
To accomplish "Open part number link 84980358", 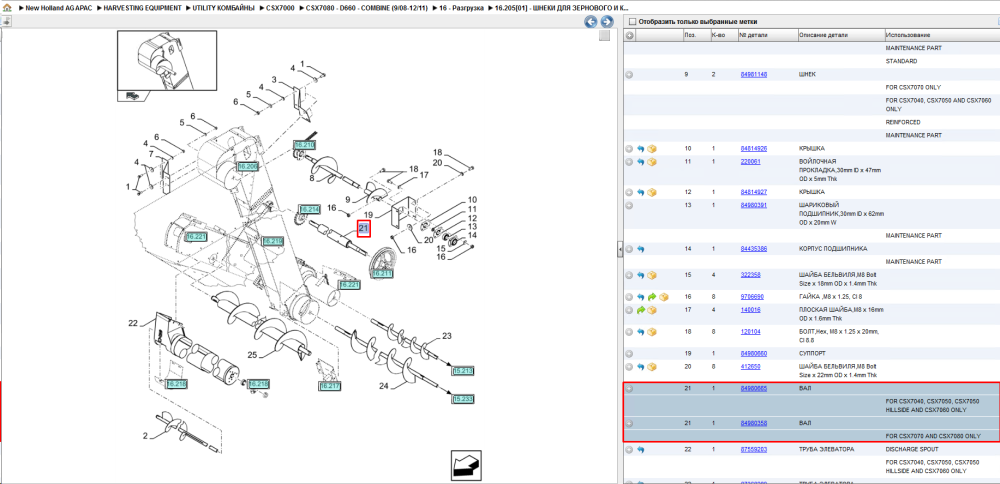I will pos(753,423).
